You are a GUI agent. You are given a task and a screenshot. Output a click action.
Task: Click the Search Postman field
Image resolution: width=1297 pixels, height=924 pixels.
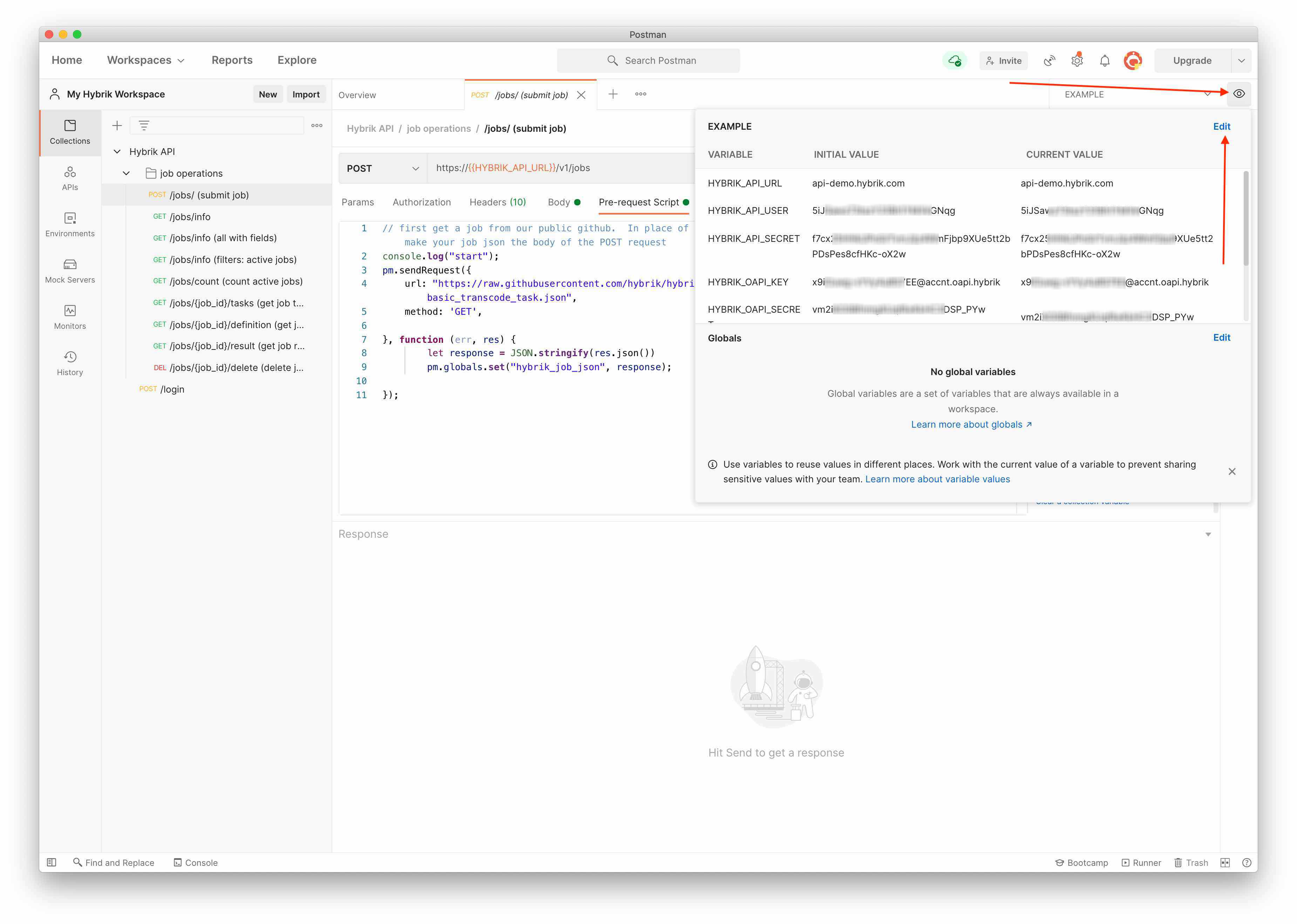648,60
